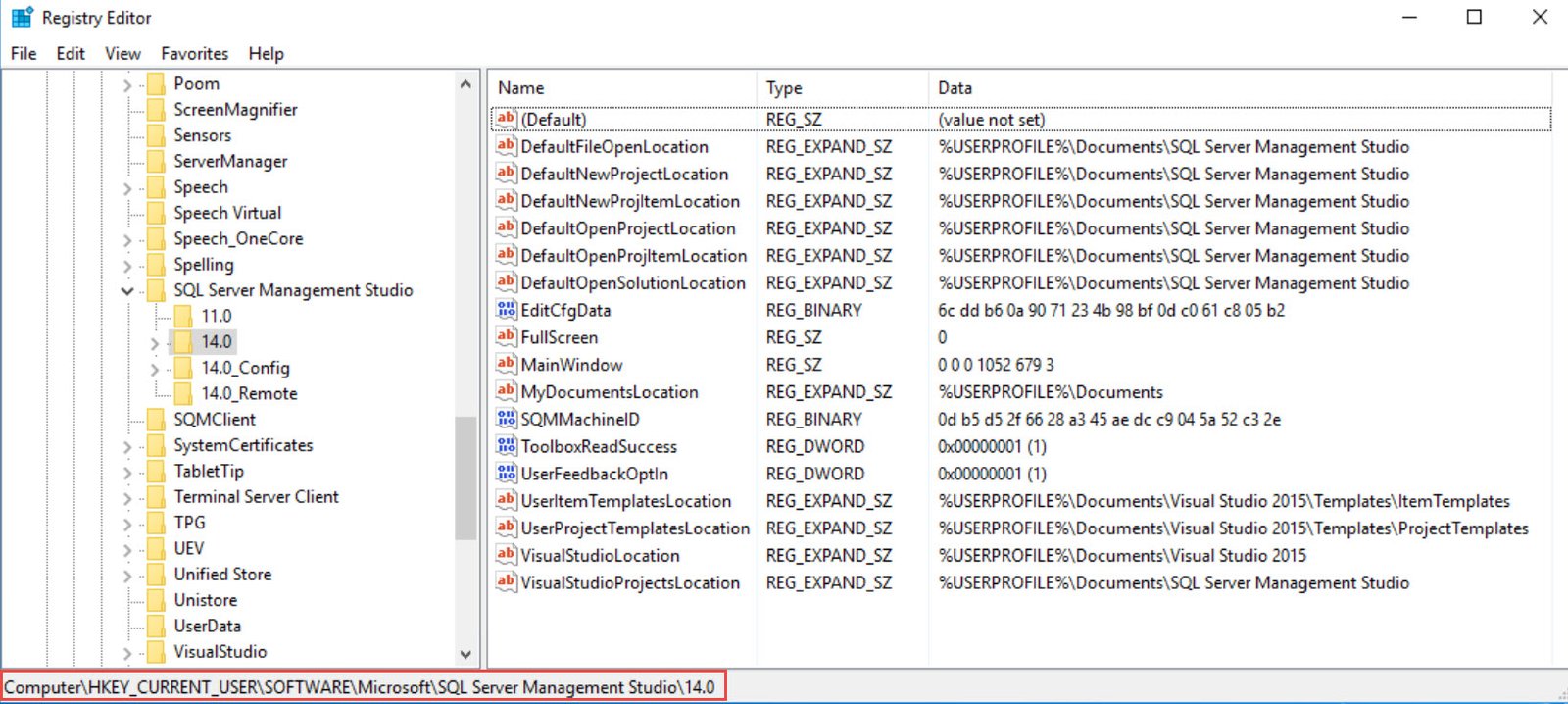
Task: Open the Favorites menu
Action: pos(194,53)
